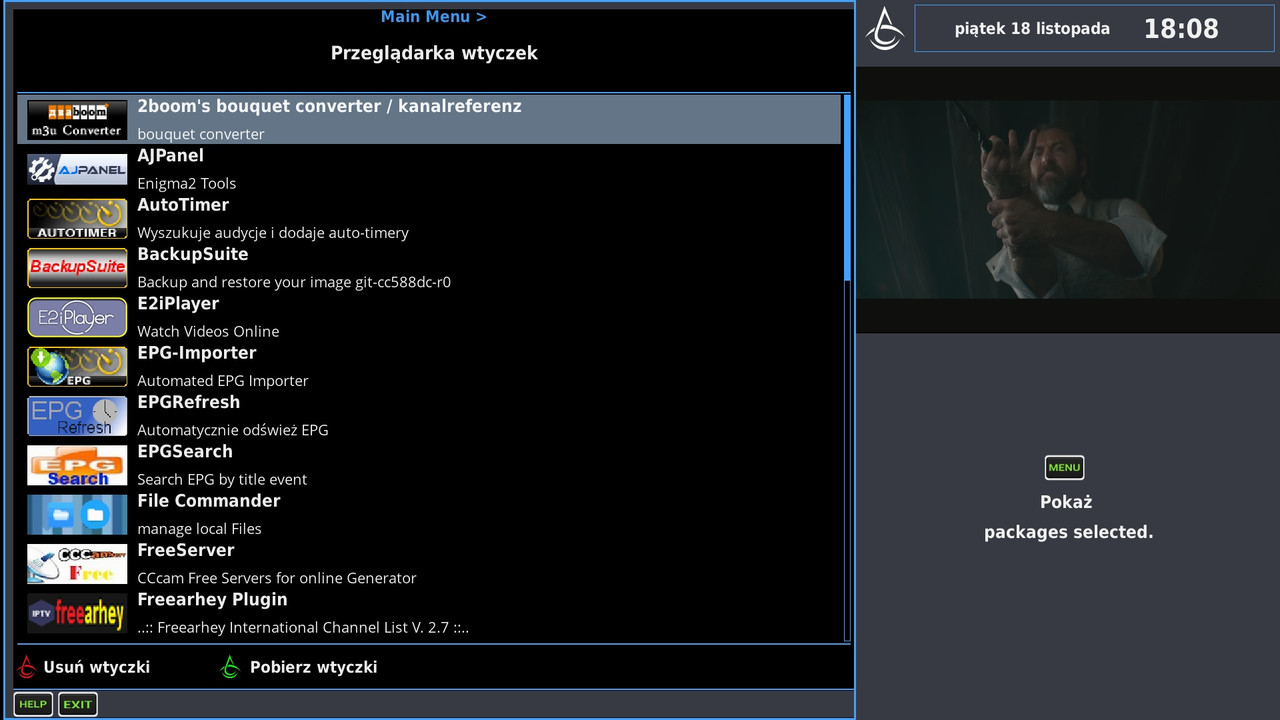The width and height of the screenshot is (1280, 720).
Task: Click the plugin list scrollbar
Action: pos(847,368)
